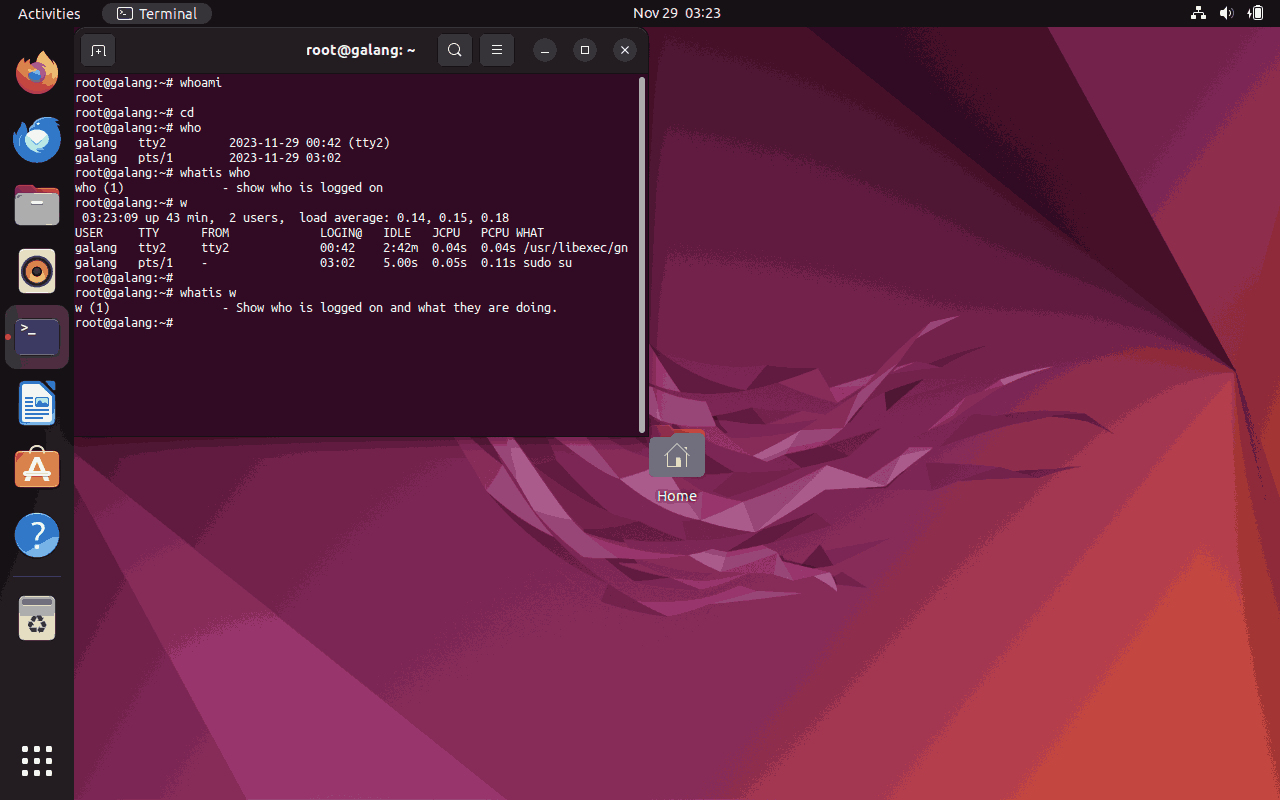Click '2023-11-29 03:02' in who output
Screen dimensions: 1280x800
pos(285,158)
